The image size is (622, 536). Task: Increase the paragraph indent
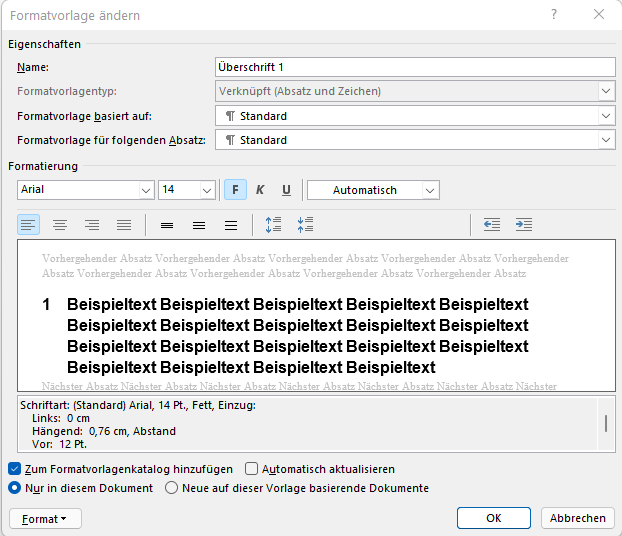click(524, 225)
